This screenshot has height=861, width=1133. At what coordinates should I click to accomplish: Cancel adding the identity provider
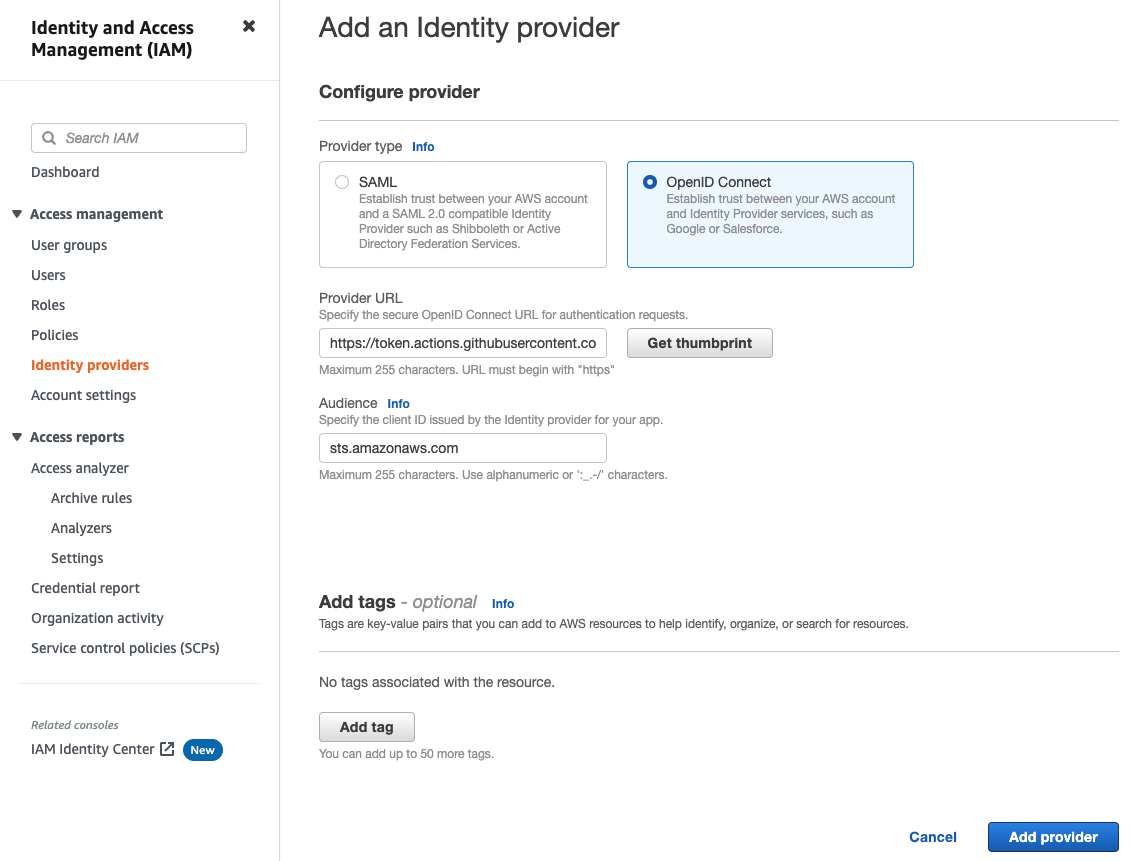click(932, 837)
